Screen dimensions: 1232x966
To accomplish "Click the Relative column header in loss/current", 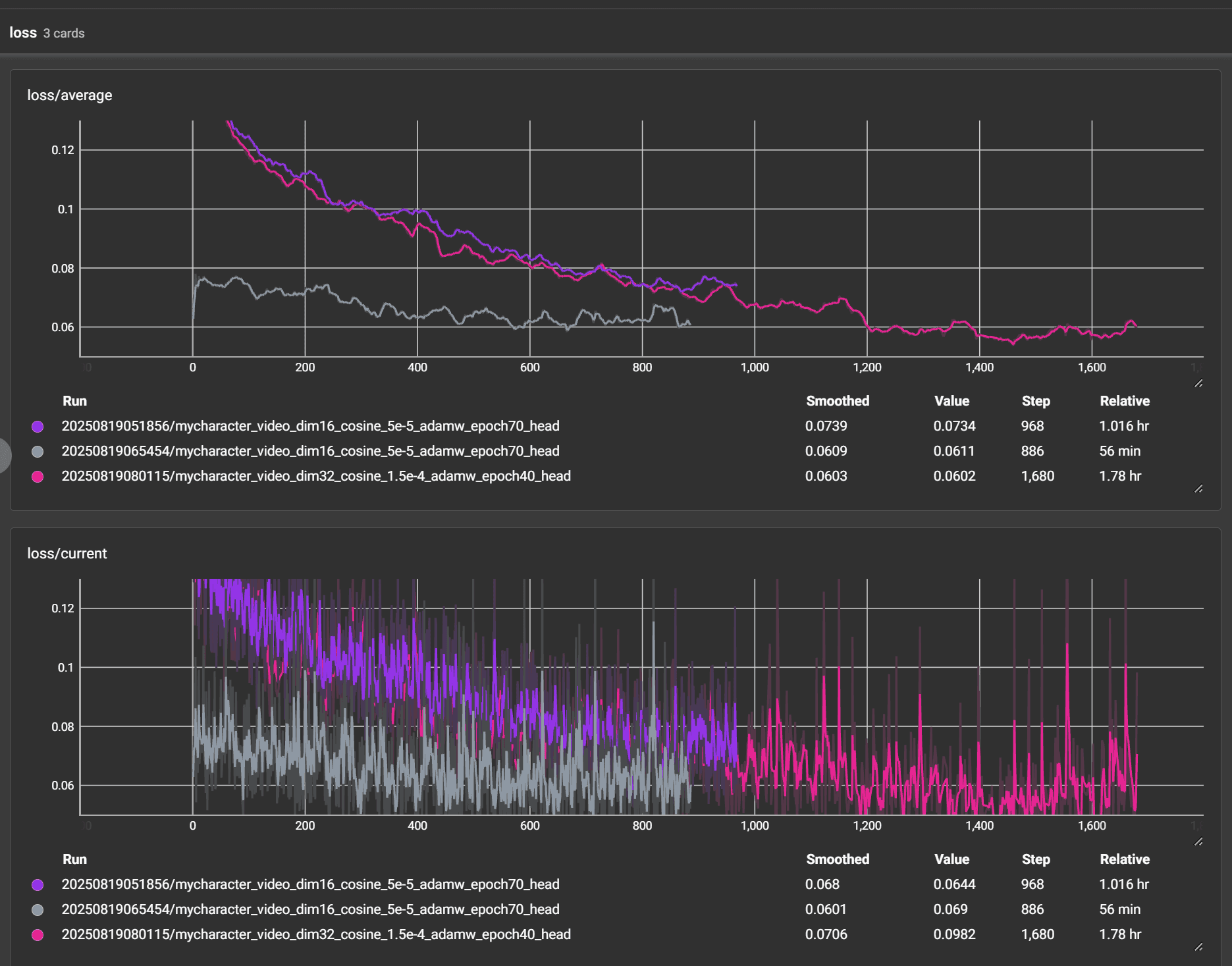I will click(x=1124, y=859).
